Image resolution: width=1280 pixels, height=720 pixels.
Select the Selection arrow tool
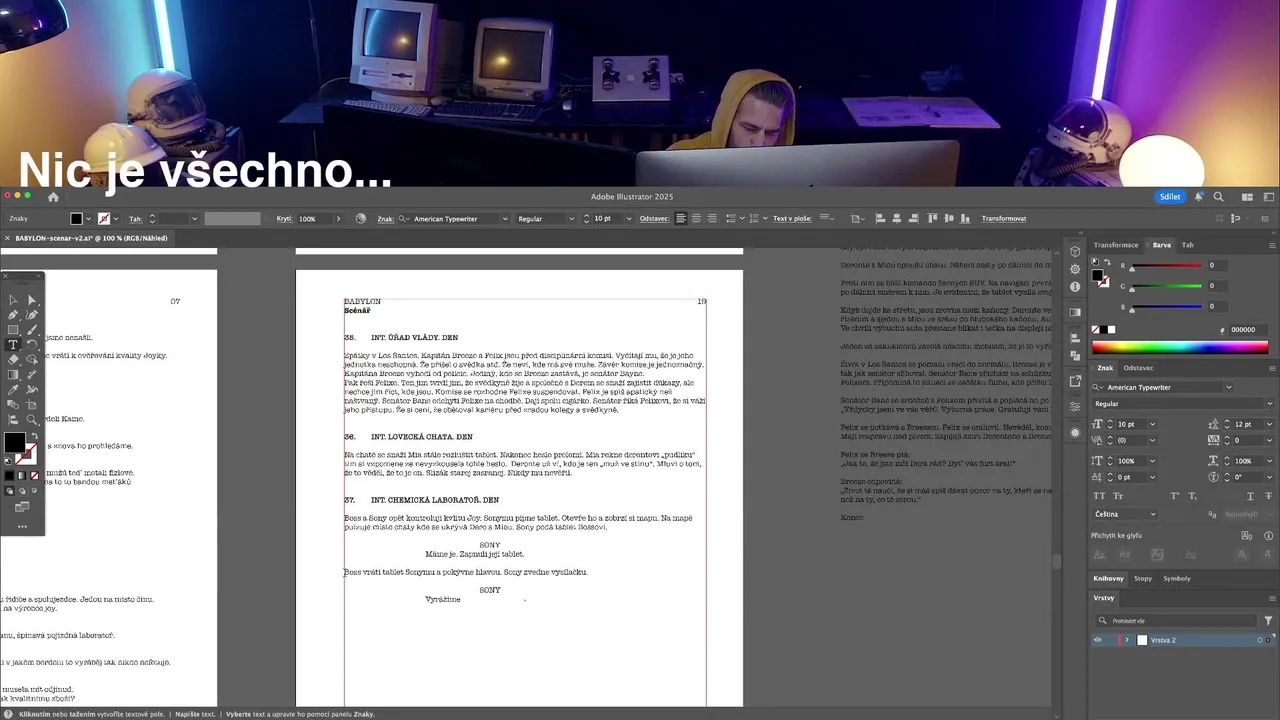tap(13, 300)
